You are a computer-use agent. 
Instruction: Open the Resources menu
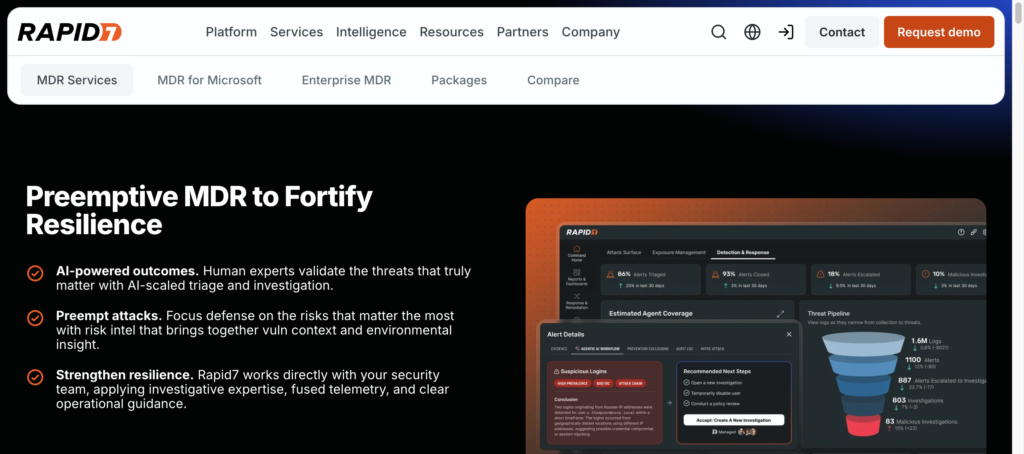click(451, 32)
